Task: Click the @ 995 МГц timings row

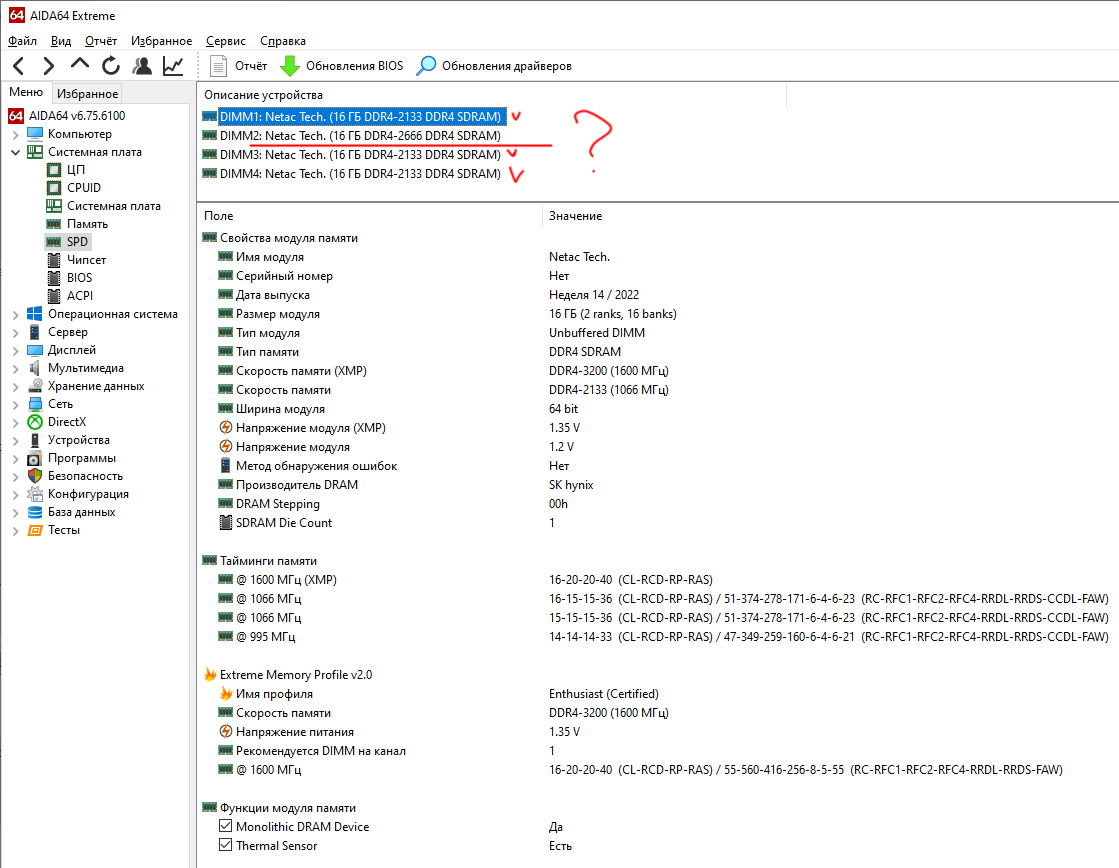Action: pos(257,637)
